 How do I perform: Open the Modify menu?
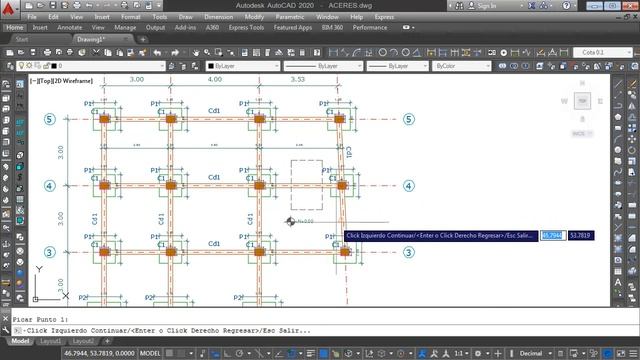[254, 17]
